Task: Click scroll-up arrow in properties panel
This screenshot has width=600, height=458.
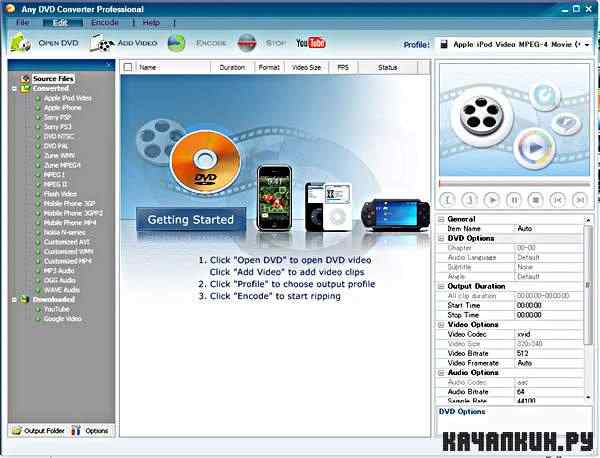Action: [x=588, y=220]
